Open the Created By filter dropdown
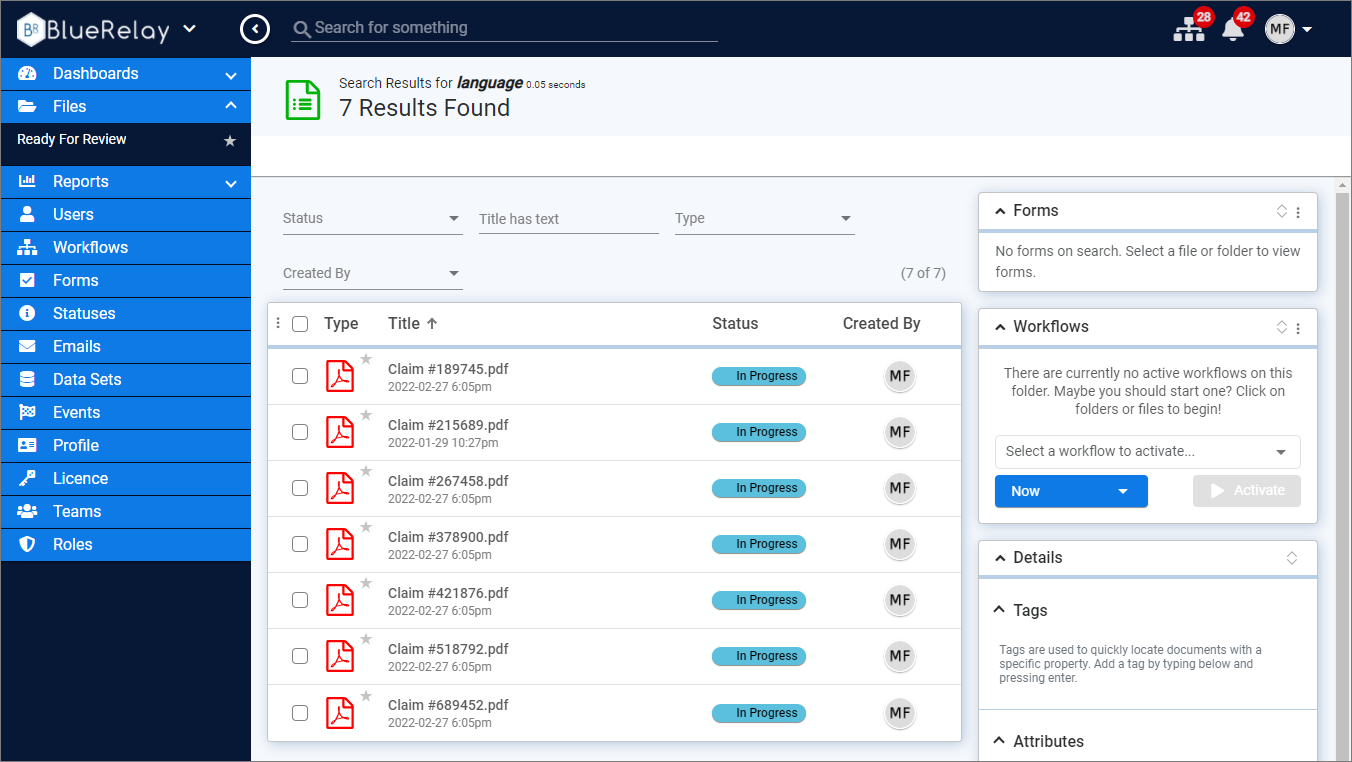This screenshot has width=1352, height=762. point(372,273)
